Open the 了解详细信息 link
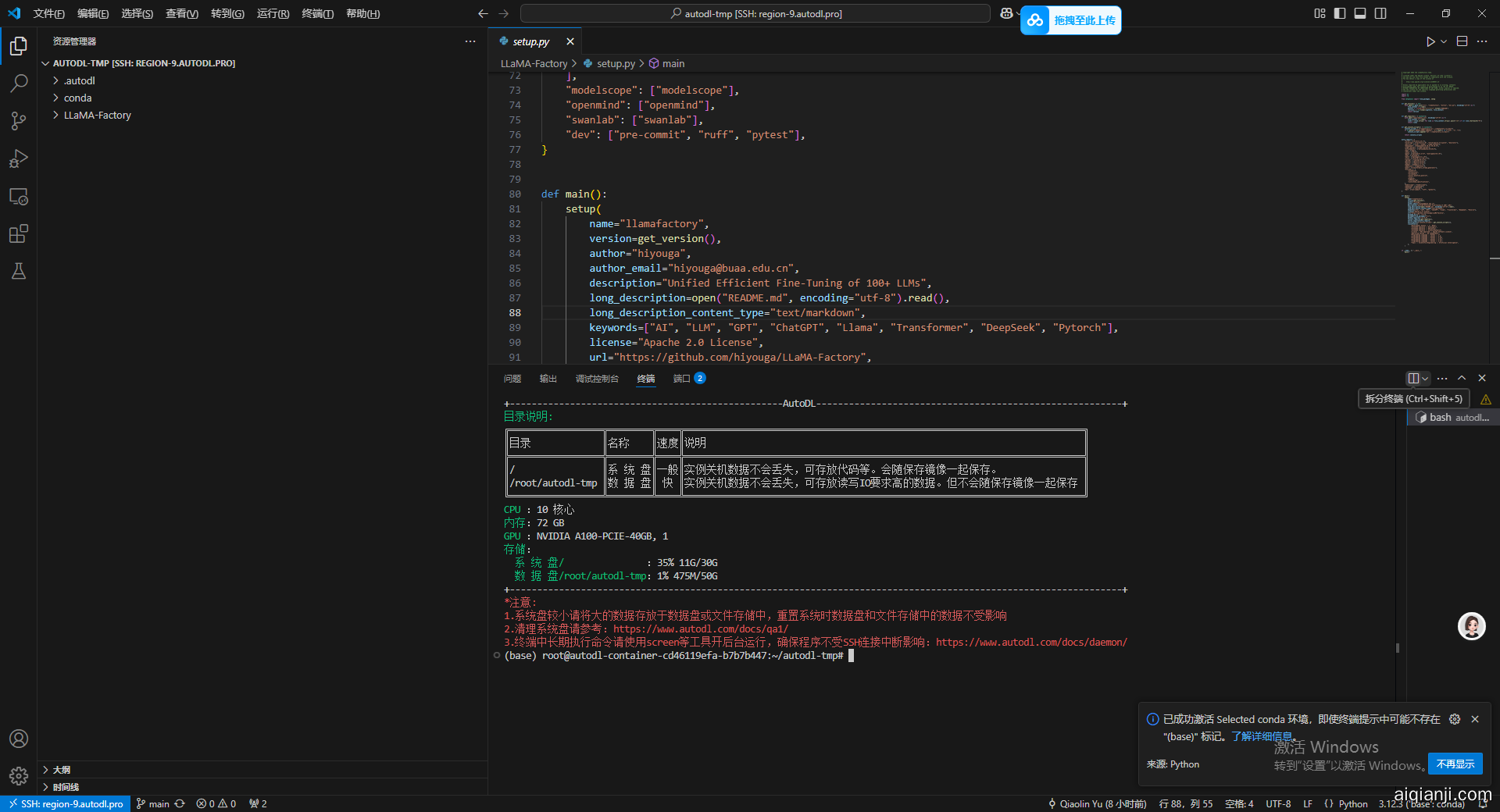 click(1261, 736)
